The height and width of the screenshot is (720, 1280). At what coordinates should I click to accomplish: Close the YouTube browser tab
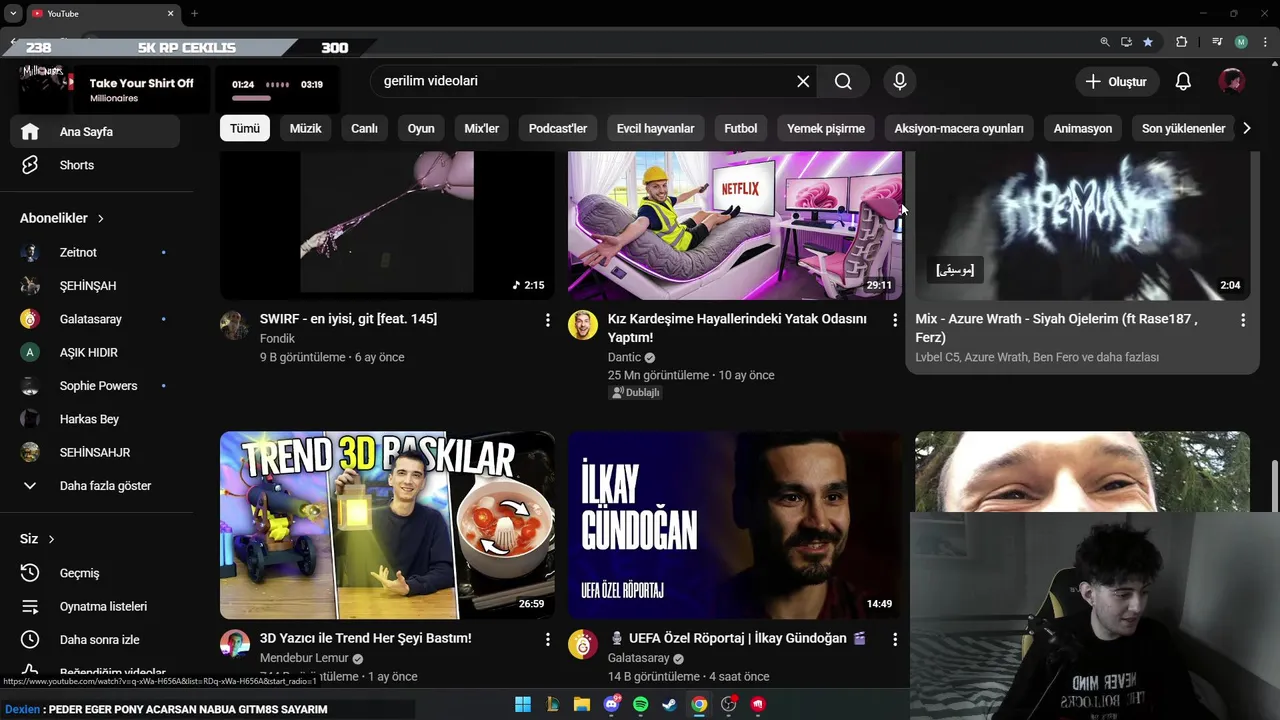(x=170, y=13)
